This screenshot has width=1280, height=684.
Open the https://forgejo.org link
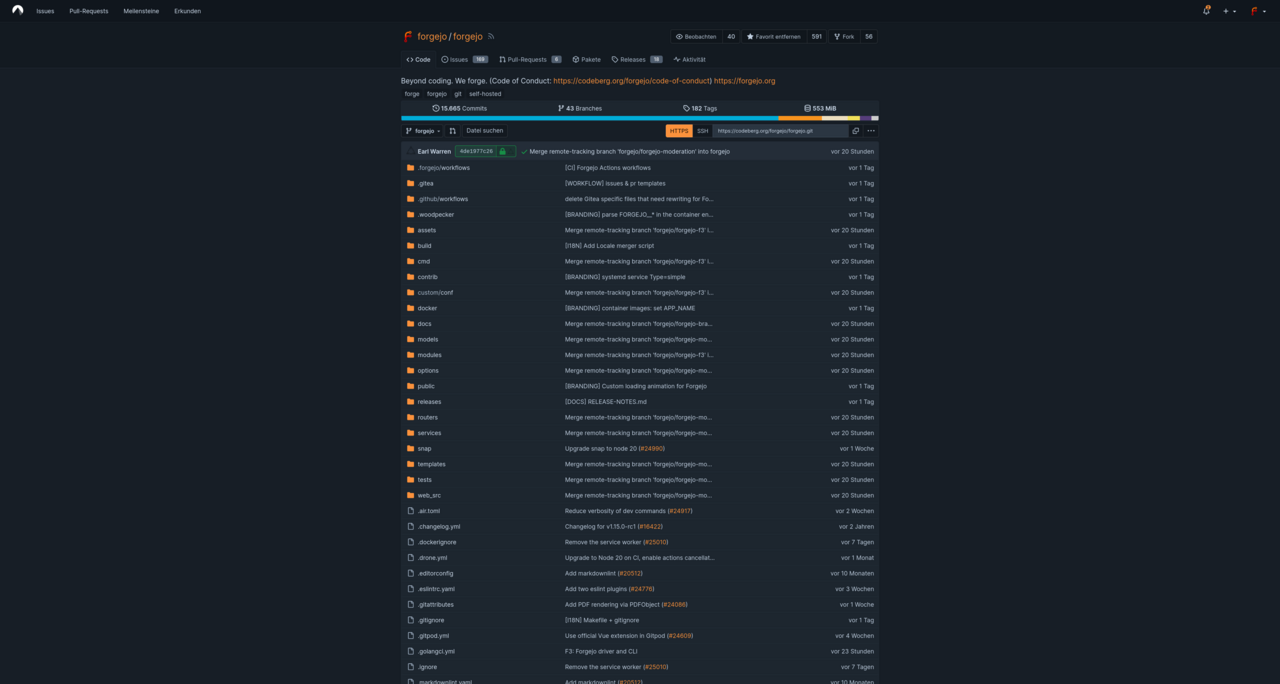[x=744, y=81]
